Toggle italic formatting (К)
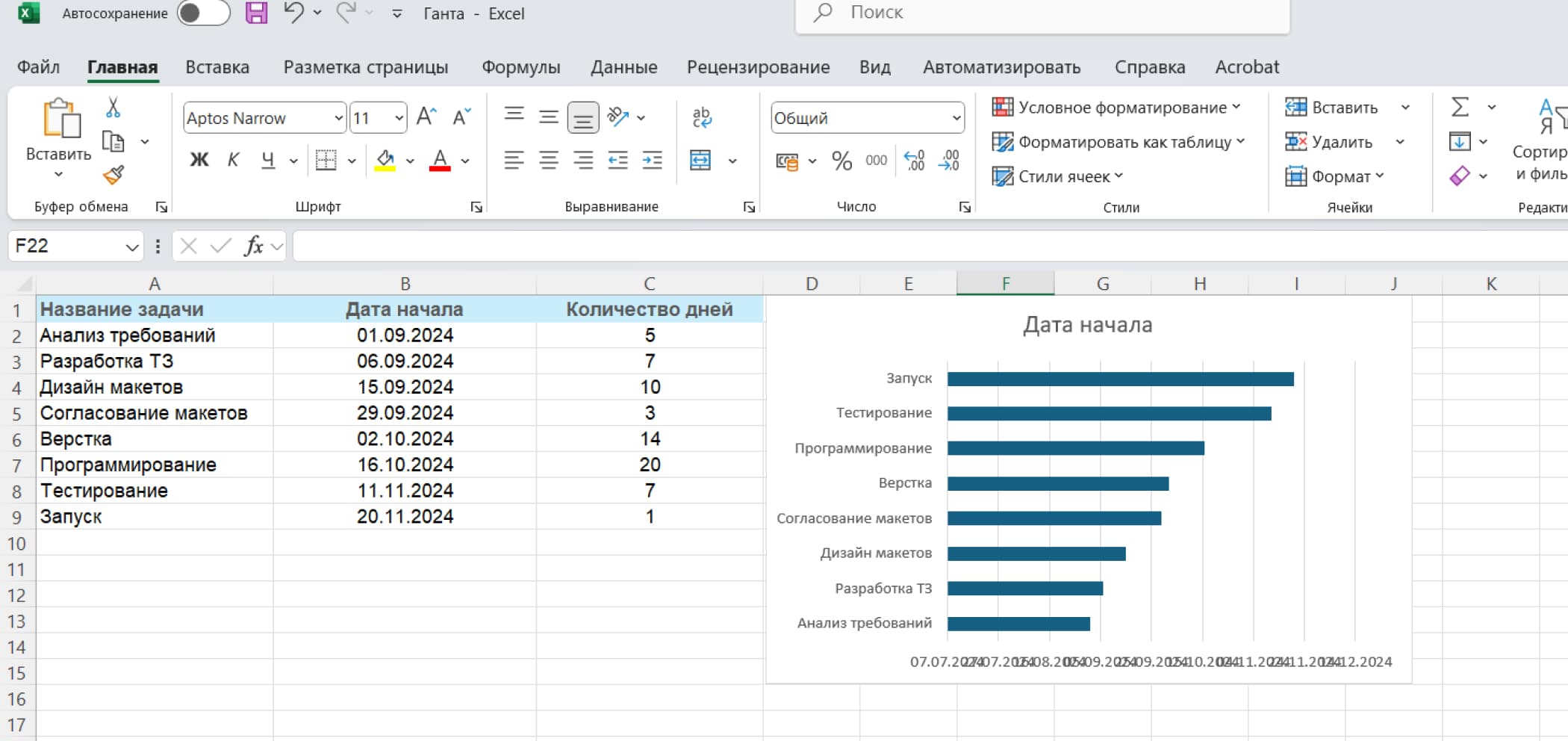Screen dimensions: 1568x741 [234, 160]
